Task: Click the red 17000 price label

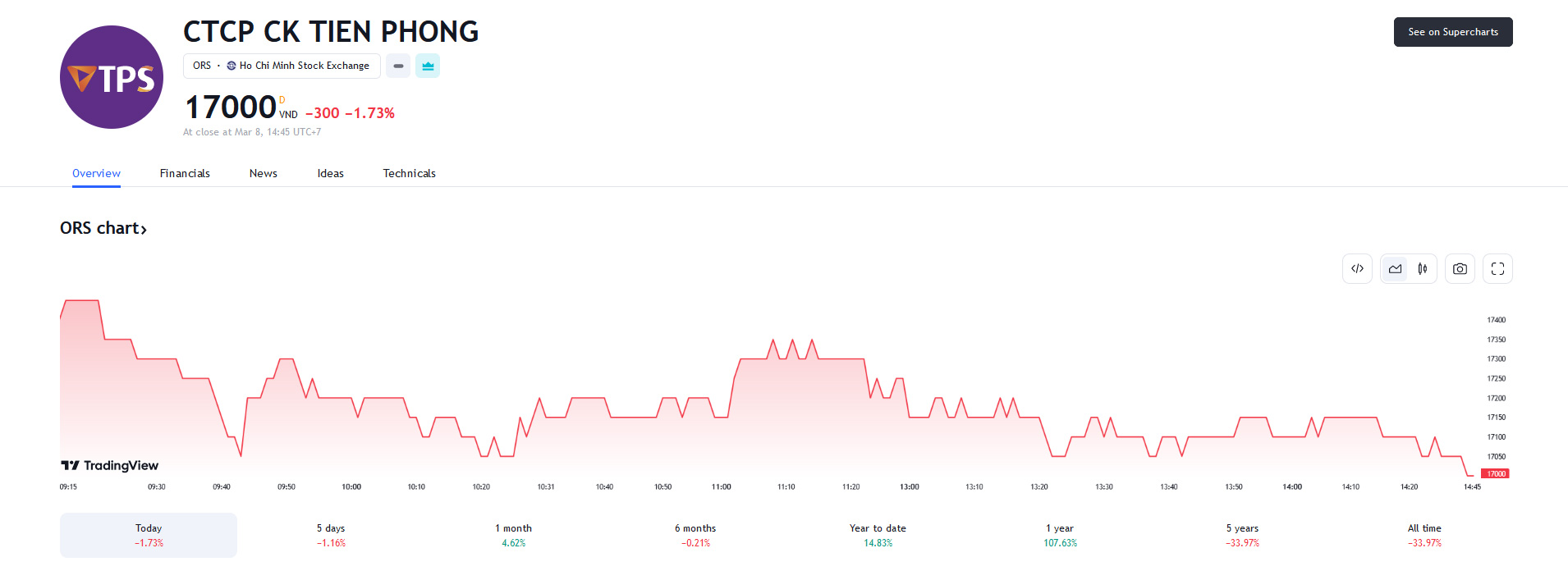Action: pos(1495,473)
